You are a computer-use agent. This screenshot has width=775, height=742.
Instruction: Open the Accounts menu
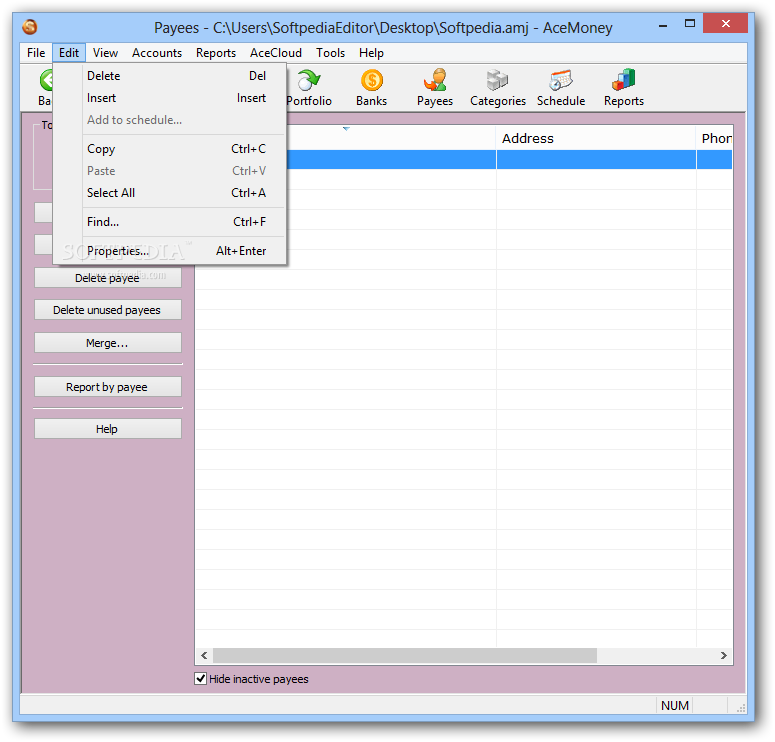157,53
